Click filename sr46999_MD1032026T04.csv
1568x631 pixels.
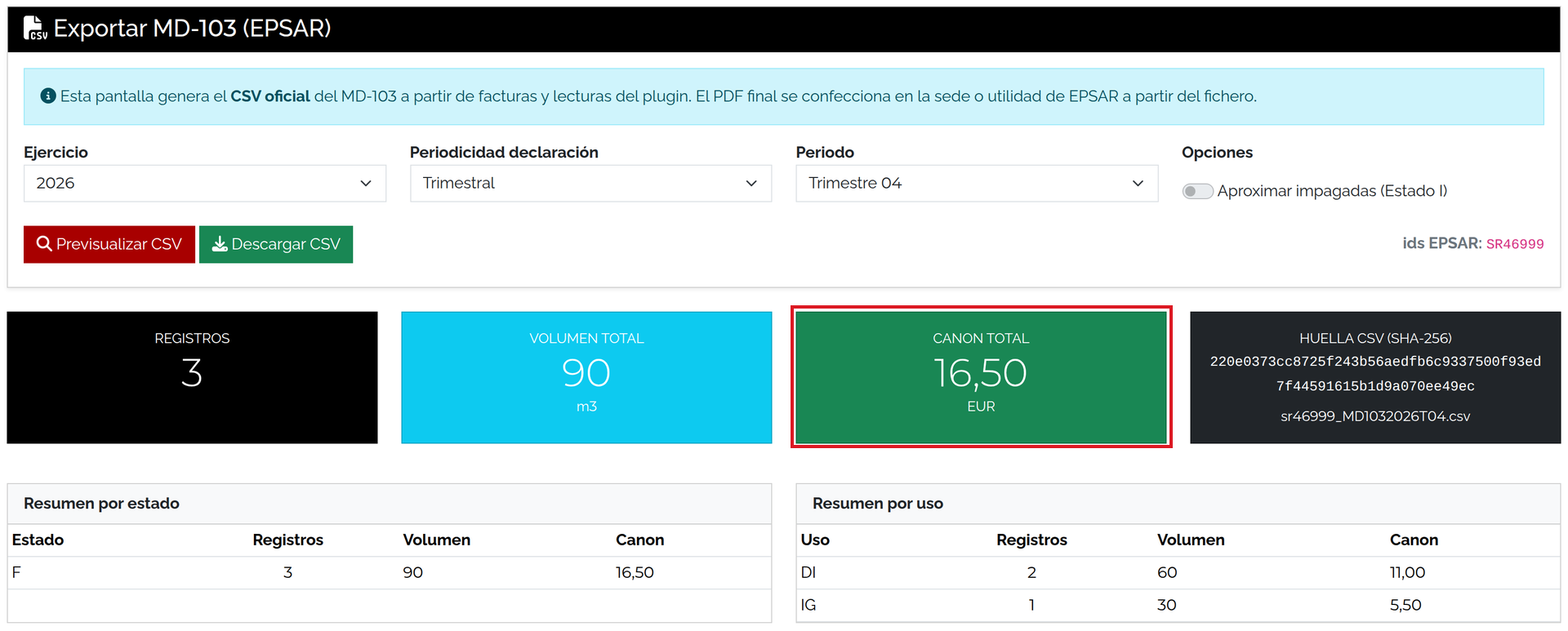pos(1375,416)
